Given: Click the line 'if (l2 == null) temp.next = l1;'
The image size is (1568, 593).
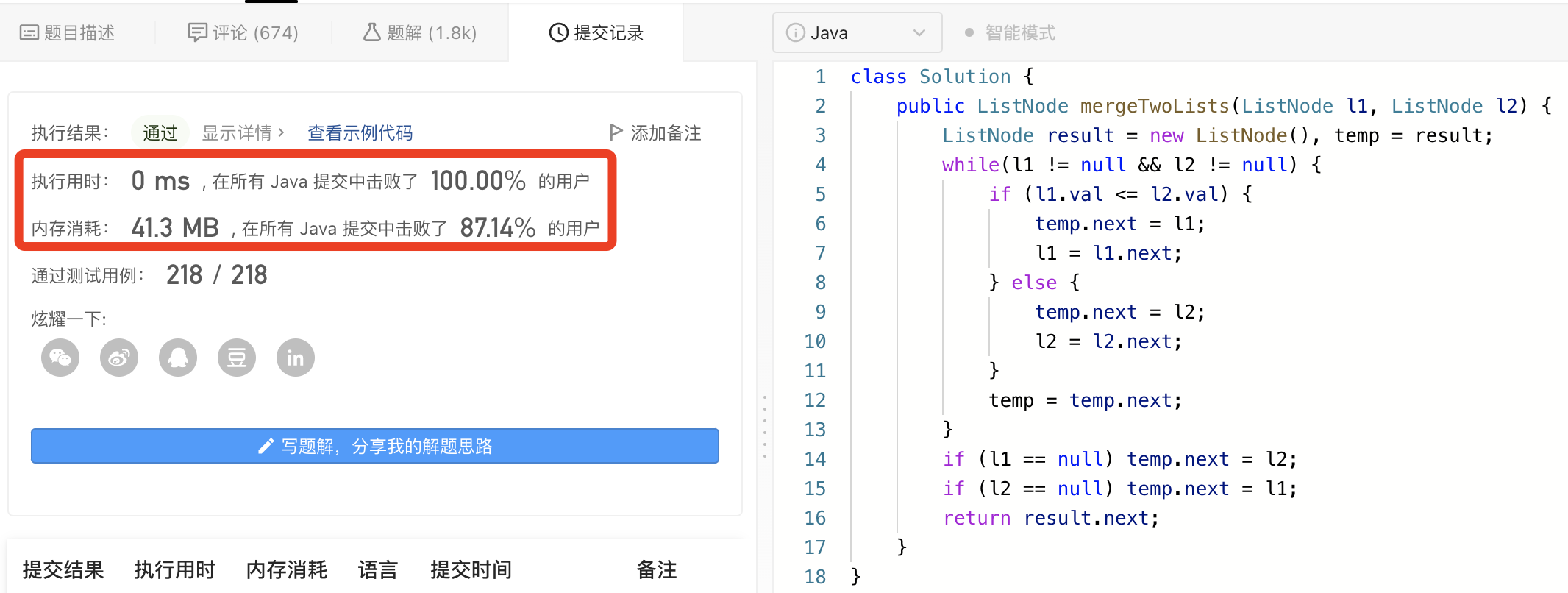Looking at the screenshot, I should click(1120, 489).
